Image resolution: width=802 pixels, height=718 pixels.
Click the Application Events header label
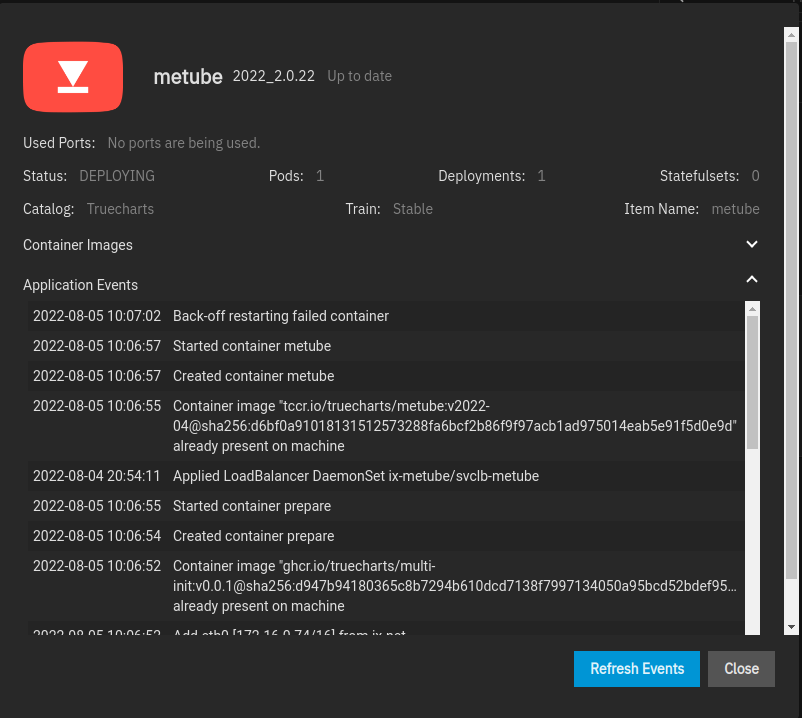[80, 285]
